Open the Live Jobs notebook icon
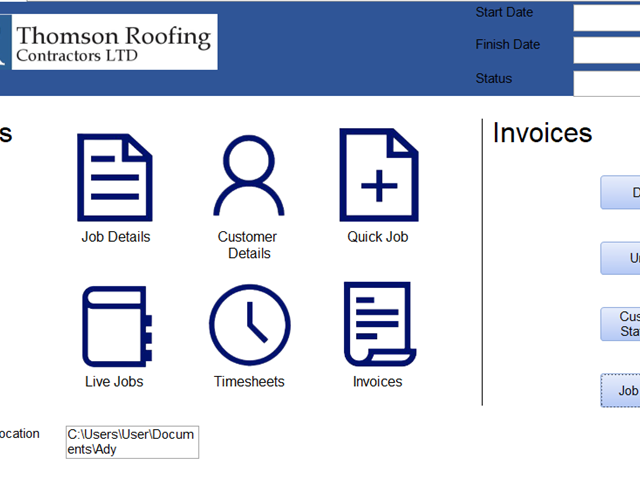The image size is (640, 492). 115,327
